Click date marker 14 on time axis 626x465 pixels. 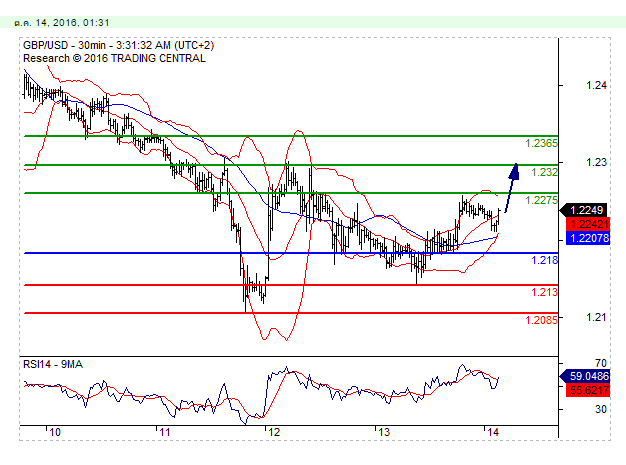tap(493, 432)
